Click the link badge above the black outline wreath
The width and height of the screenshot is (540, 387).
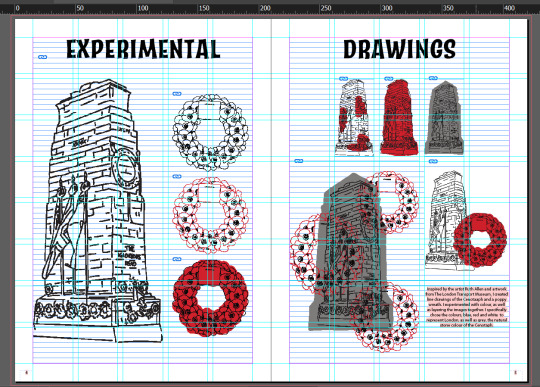[177, 94]
